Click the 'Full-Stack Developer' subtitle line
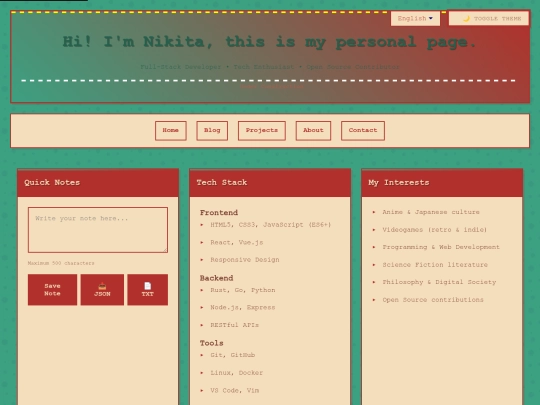Image resolution: width=540 pixels, height=405 pixels. point(270,67)
